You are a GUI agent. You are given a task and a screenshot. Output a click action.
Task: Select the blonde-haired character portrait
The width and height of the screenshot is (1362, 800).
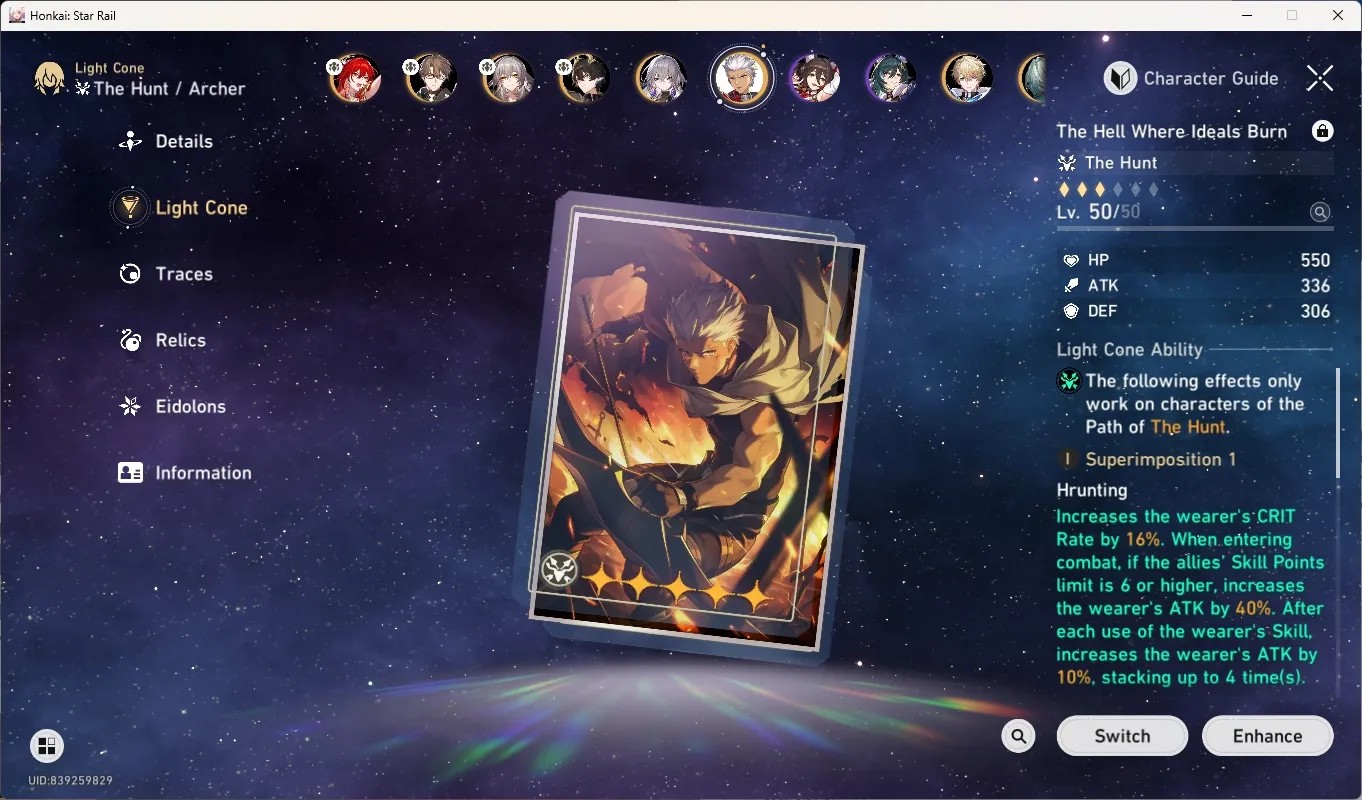click(967, 78)
